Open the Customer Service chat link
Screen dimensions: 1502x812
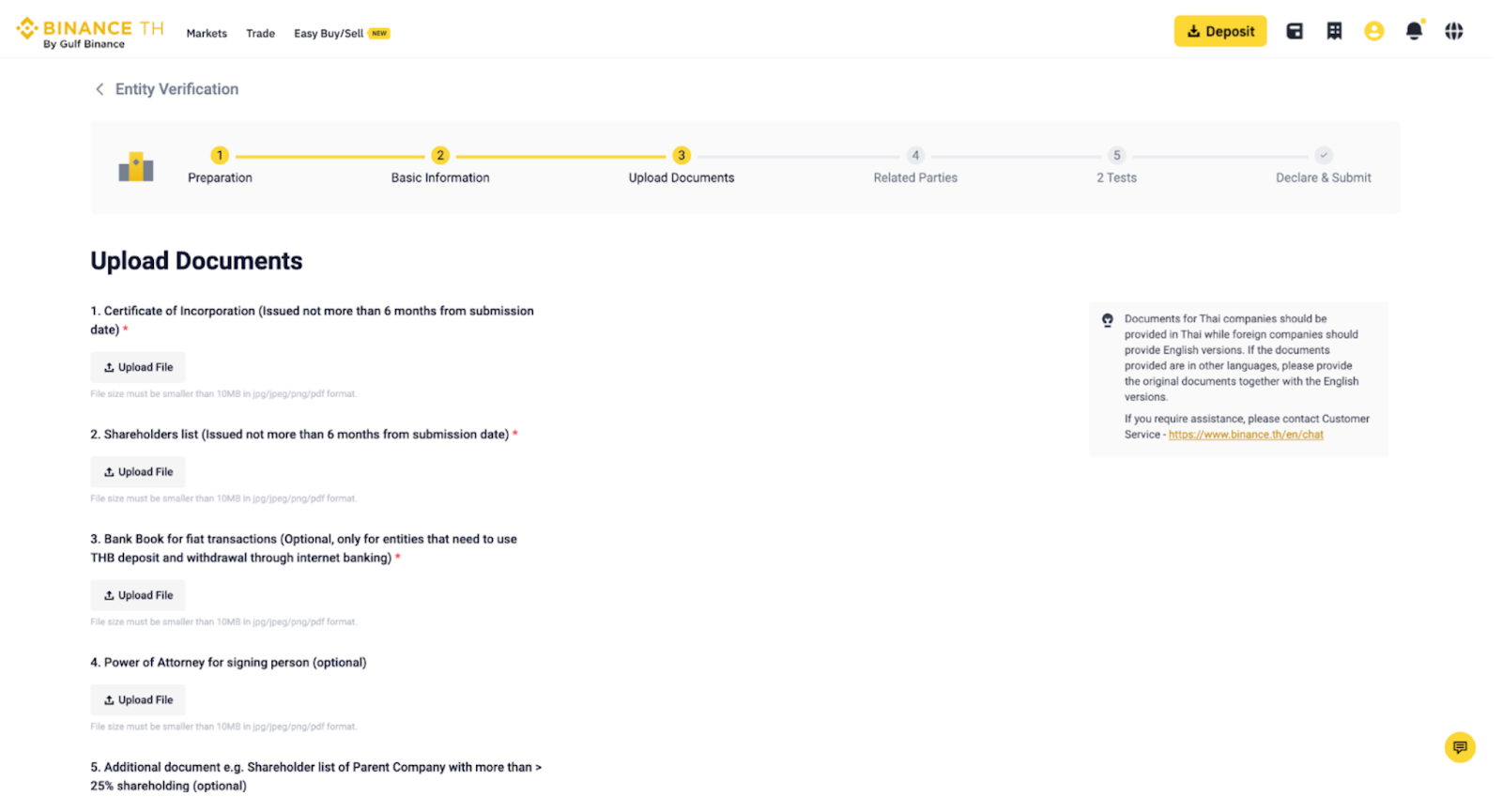tap(1245, 435)
